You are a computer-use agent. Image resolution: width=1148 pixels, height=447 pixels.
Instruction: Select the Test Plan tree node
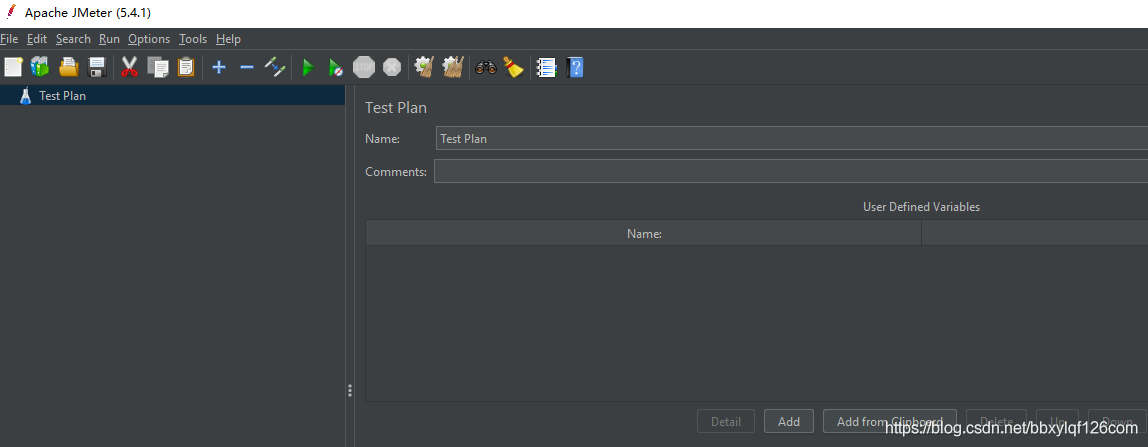[62, 96]
